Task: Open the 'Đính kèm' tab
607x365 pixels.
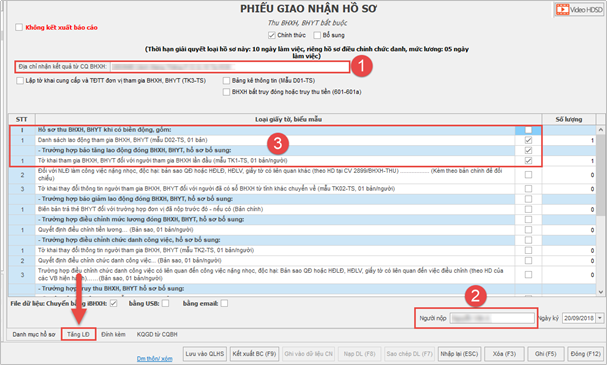Action: tap(113, 334)
